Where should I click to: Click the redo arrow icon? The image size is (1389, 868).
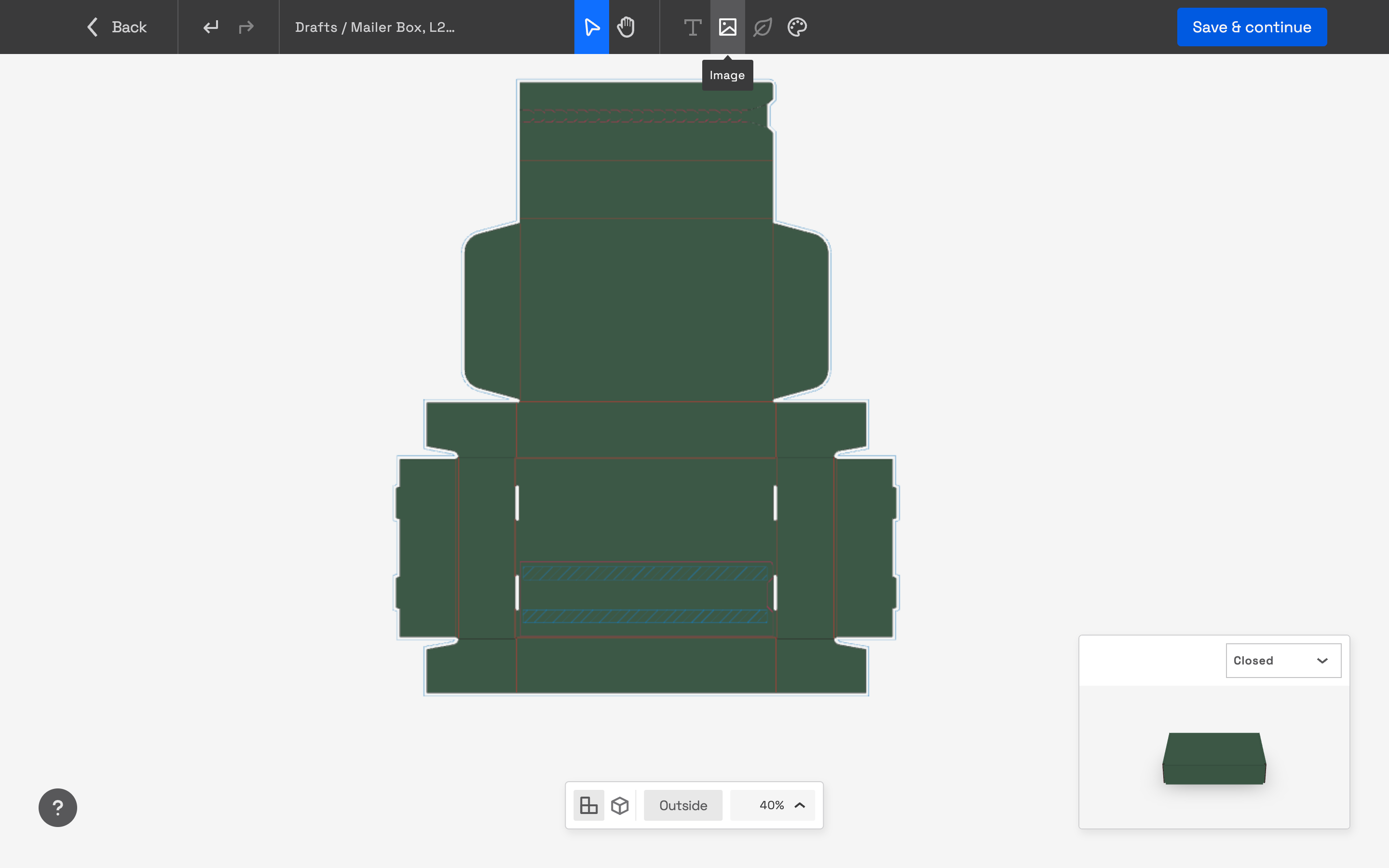click(x=246, y=27)
